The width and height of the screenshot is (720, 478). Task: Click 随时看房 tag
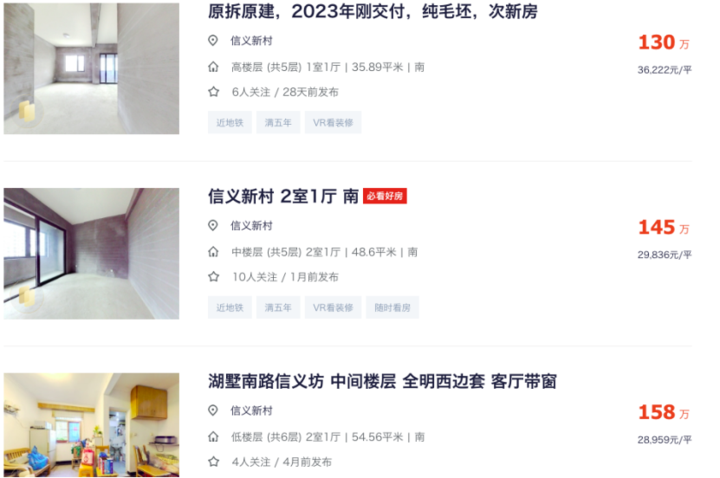(392, 308)
